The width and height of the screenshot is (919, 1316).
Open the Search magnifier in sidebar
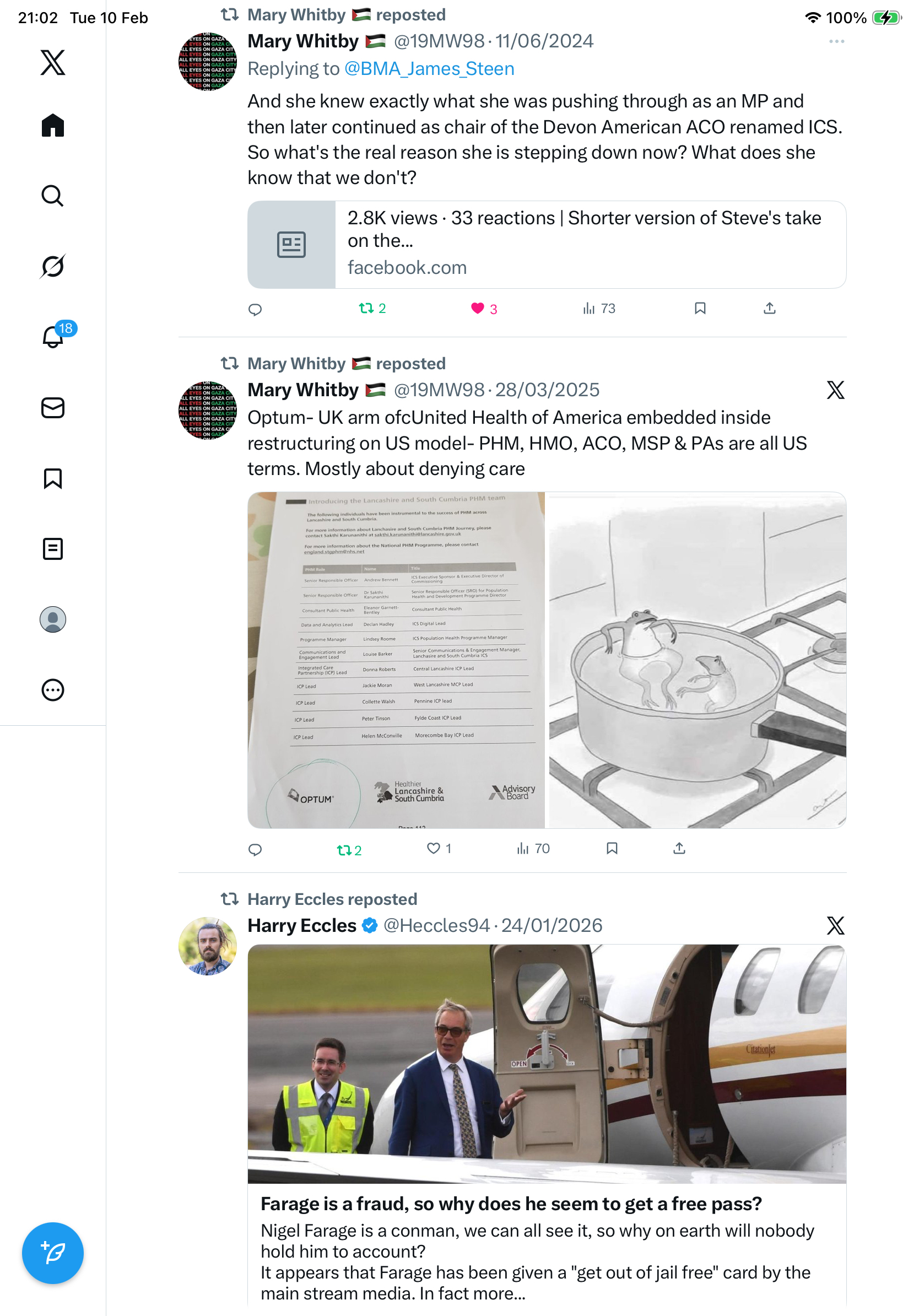click(x=53, y=196)
